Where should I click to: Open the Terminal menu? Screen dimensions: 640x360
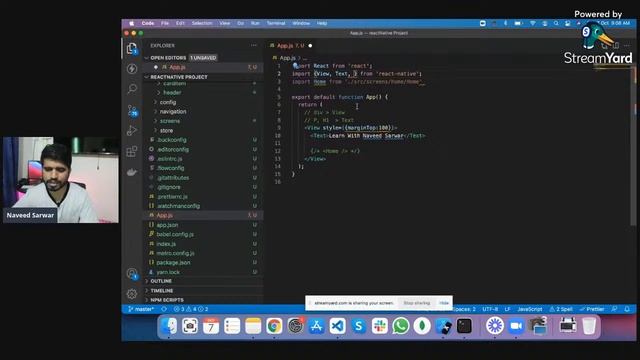pos(276,23)
